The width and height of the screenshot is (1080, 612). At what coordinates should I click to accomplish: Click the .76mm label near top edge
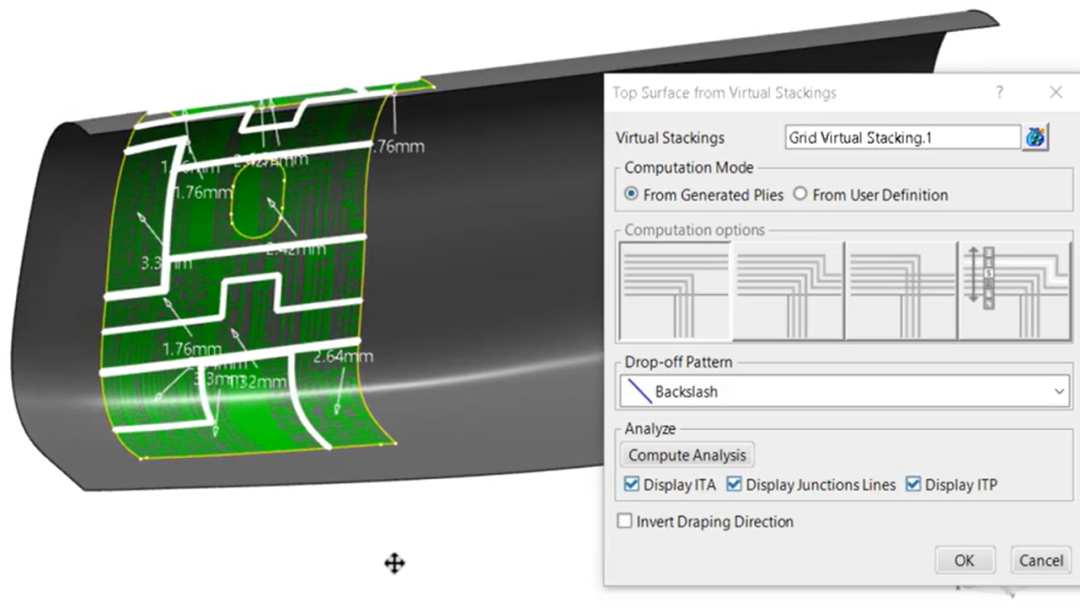pyautogui.click(x=398, y=147)
